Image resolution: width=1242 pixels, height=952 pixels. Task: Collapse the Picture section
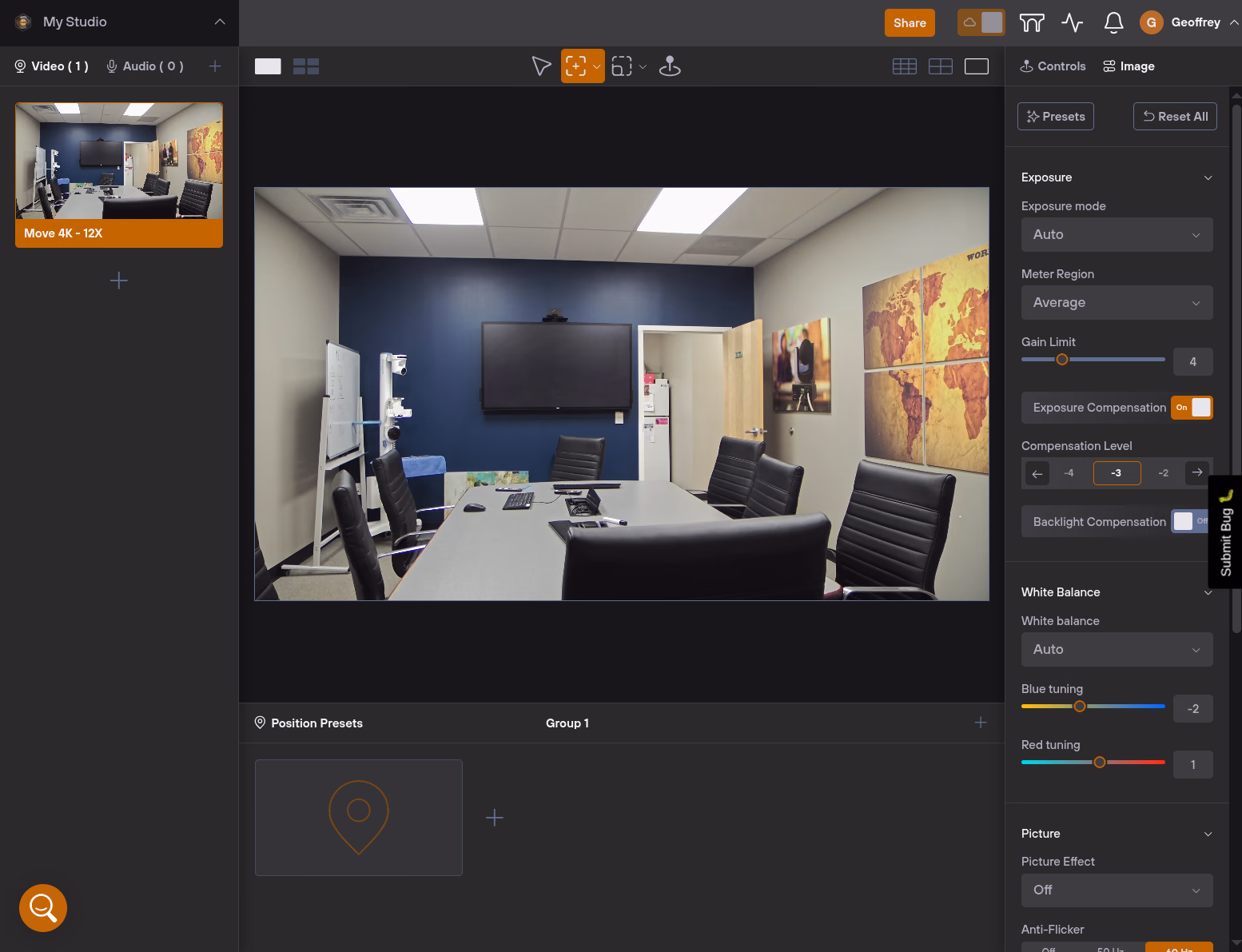click(1208, 834)
